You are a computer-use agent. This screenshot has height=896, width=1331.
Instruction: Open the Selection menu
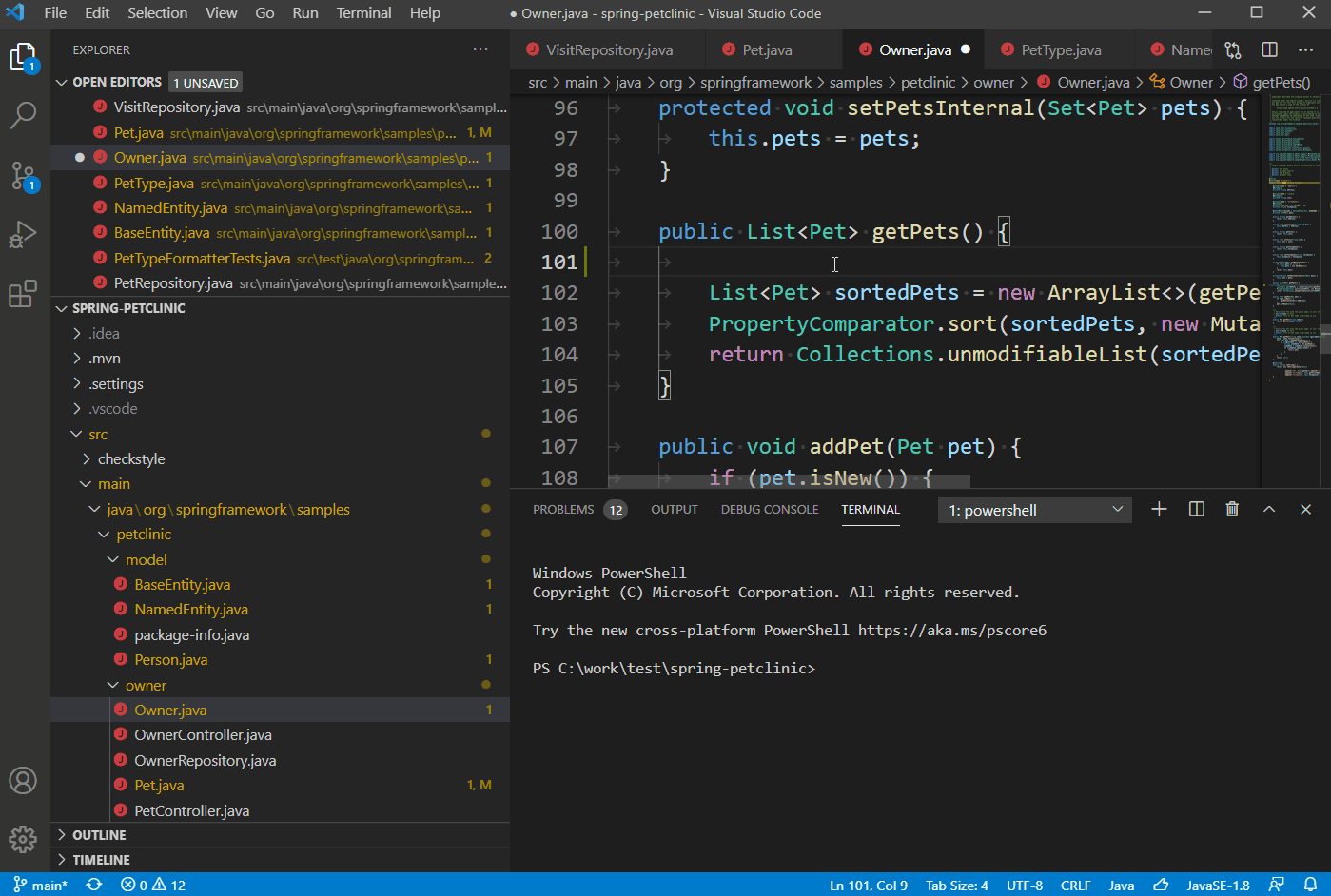pyautogui.click(x=158, y=12)
